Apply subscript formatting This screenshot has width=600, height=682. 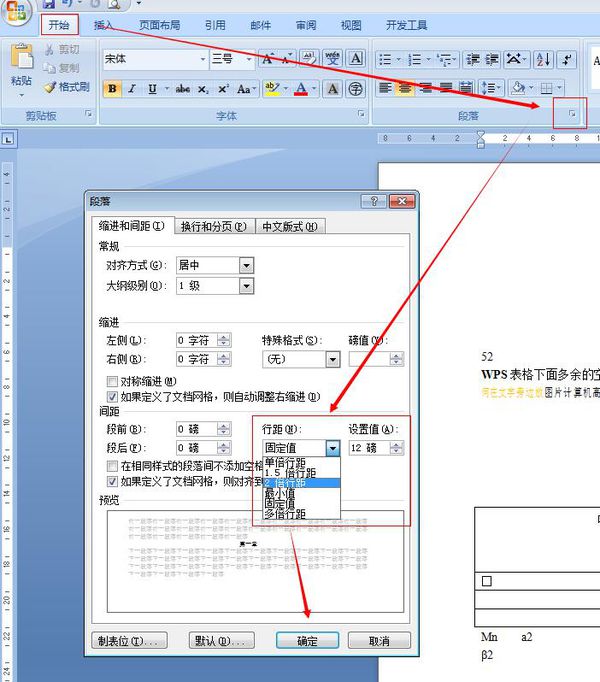click(203, 89)
